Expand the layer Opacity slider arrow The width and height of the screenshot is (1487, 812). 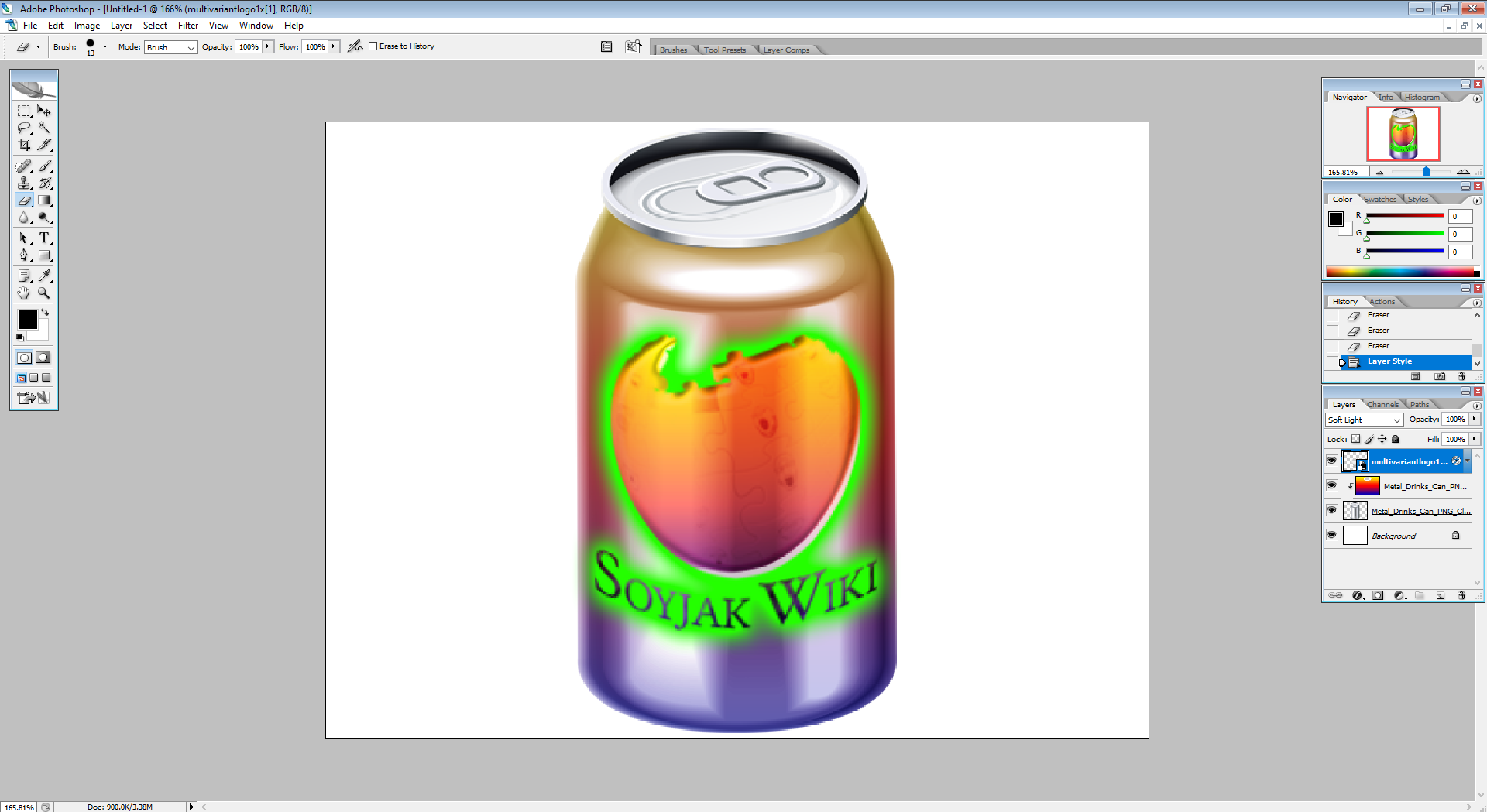pyautogui.click(x=1474, y=419)
